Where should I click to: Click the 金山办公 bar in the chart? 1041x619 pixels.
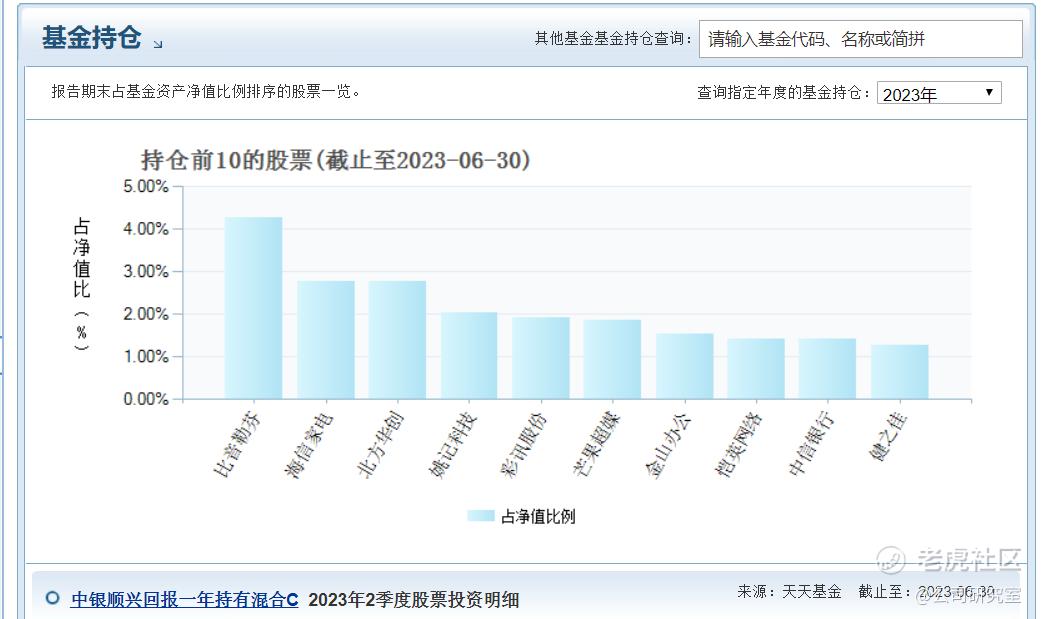[684, 366]
